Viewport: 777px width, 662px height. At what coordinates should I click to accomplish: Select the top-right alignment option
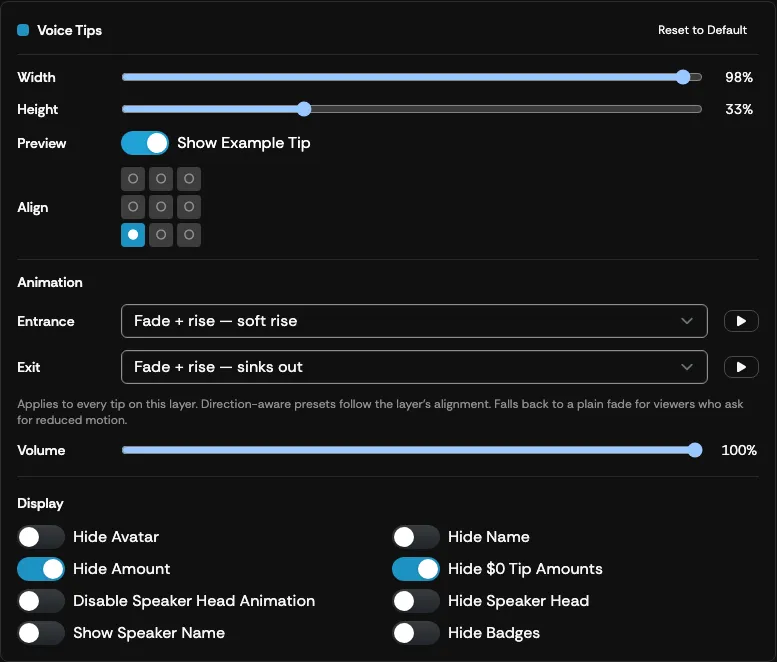click(189, 178)
